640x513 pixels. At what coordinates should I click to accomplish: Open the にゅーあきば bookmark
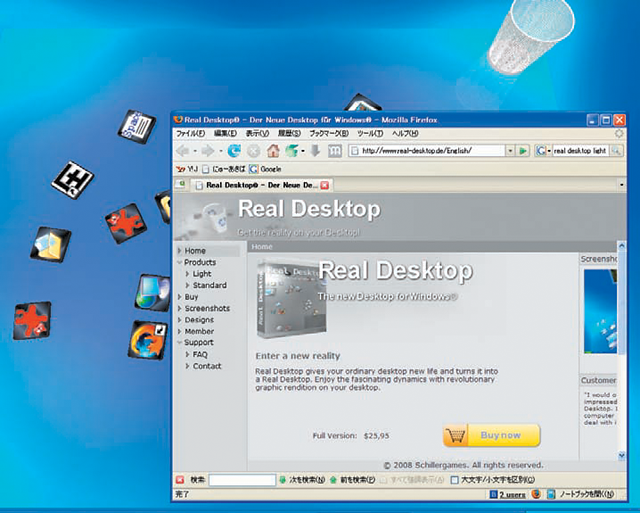224,169
